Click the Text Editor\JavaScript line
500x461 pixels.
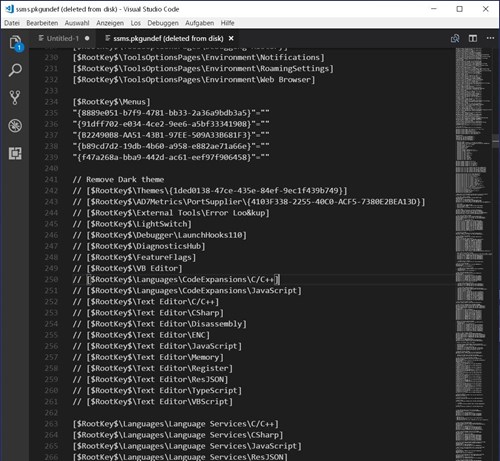click(157, 346)
